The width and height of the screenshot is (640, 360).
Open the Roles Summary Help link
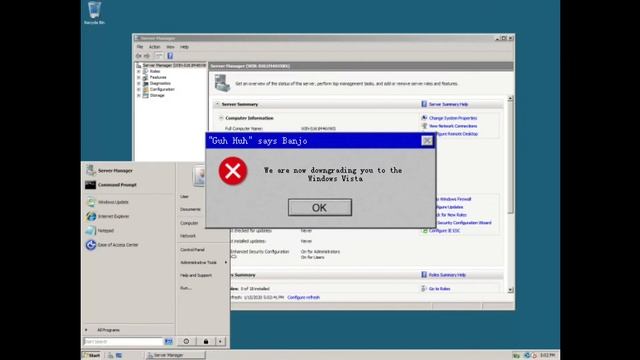447,275
